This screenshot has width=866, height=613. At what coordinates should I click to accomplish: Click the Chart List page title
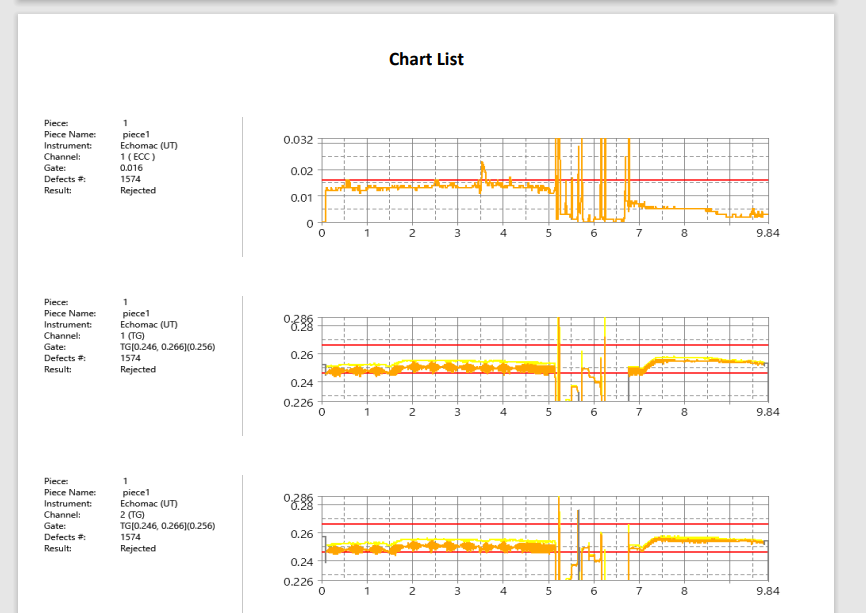point(426,59)
